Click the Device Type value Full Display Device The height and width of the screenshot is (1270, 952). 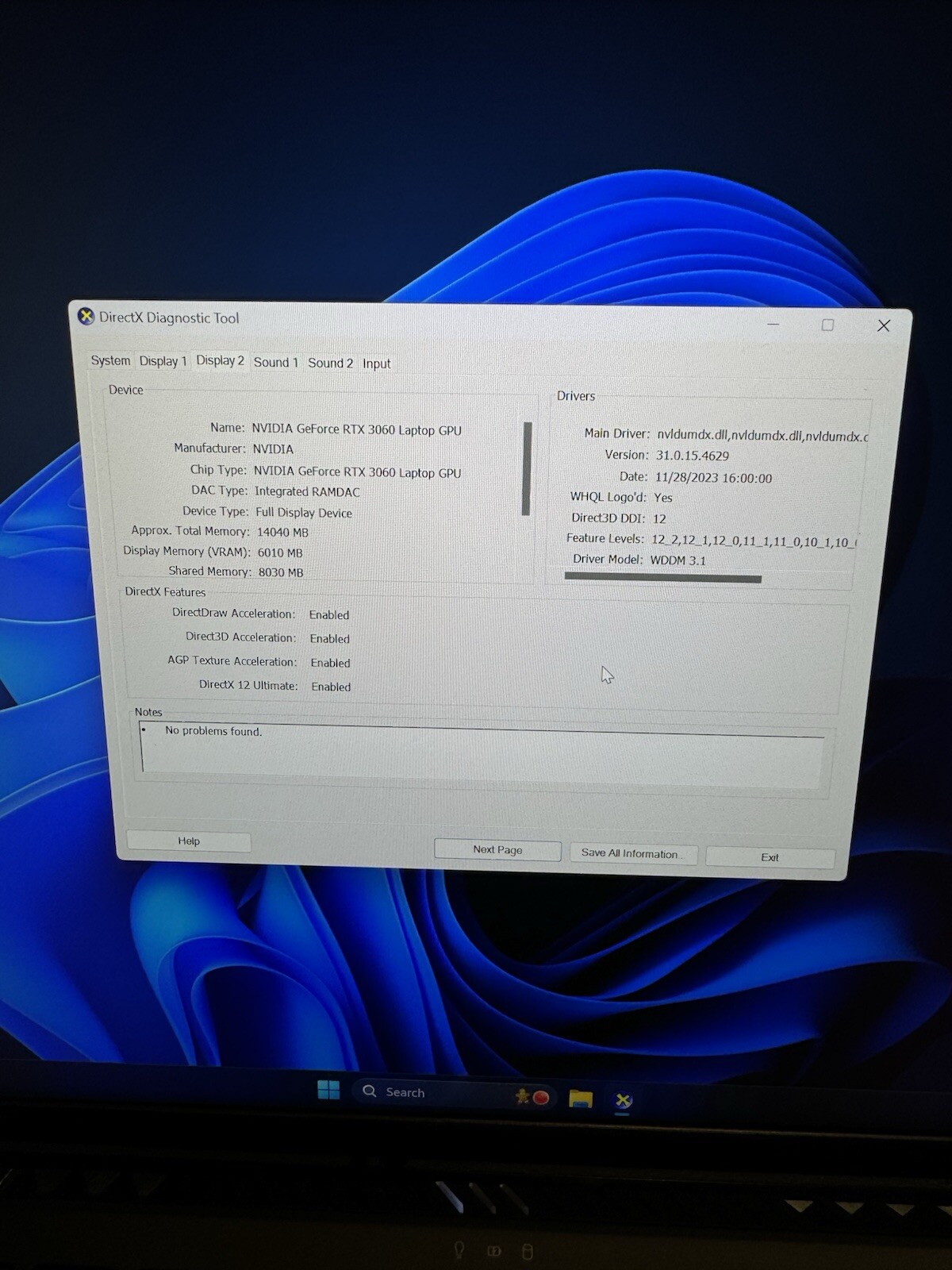(x=304, y=513)
